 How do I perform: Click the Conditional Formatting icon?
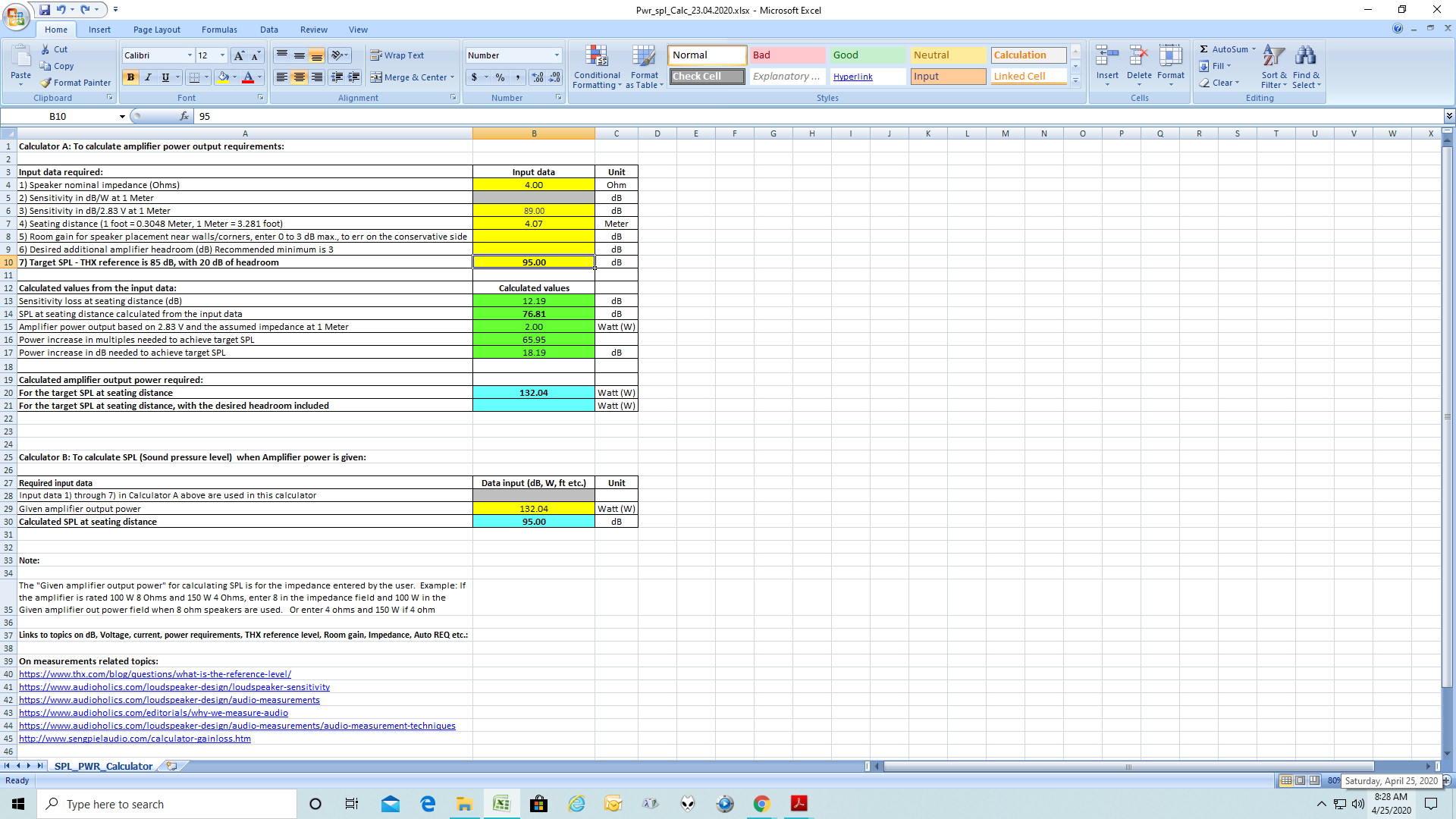coord(597,57)
